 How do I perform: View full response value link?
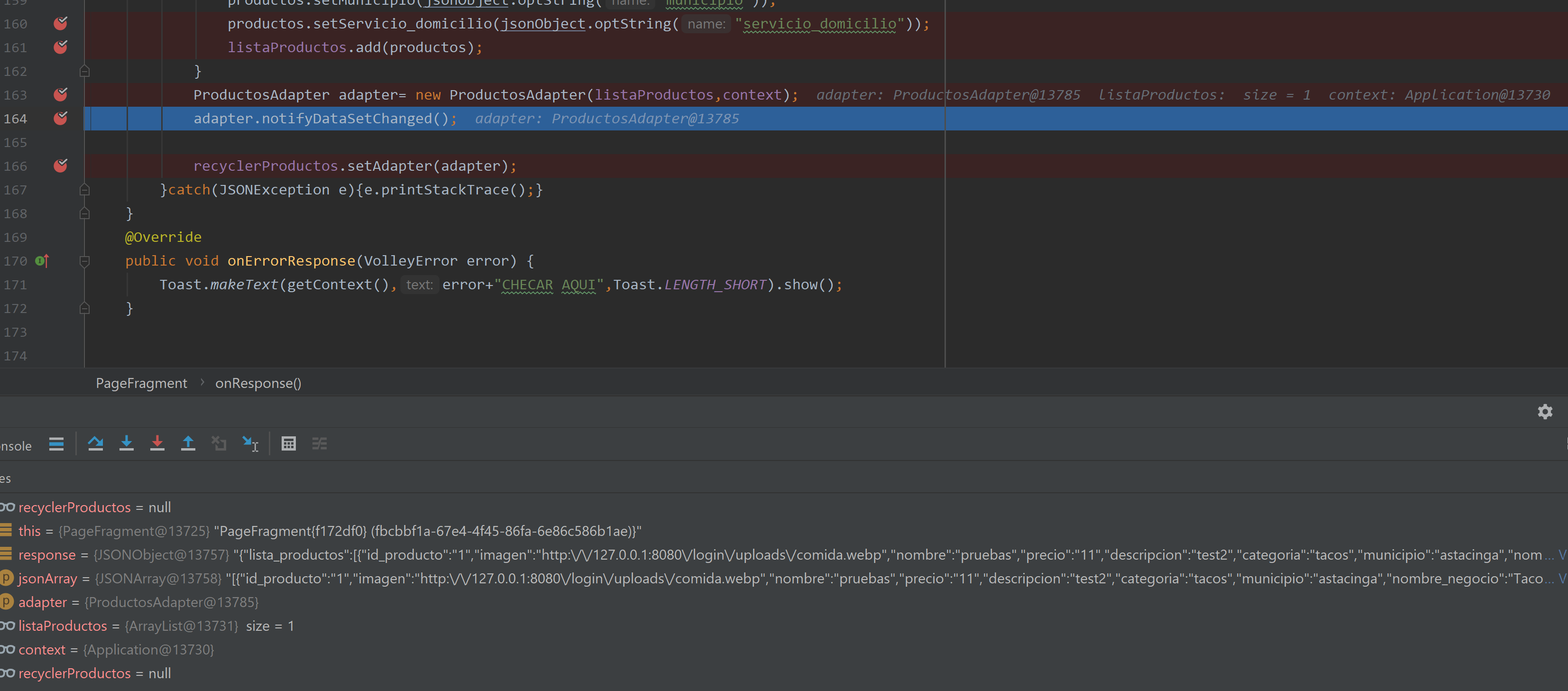point(1562,554)
